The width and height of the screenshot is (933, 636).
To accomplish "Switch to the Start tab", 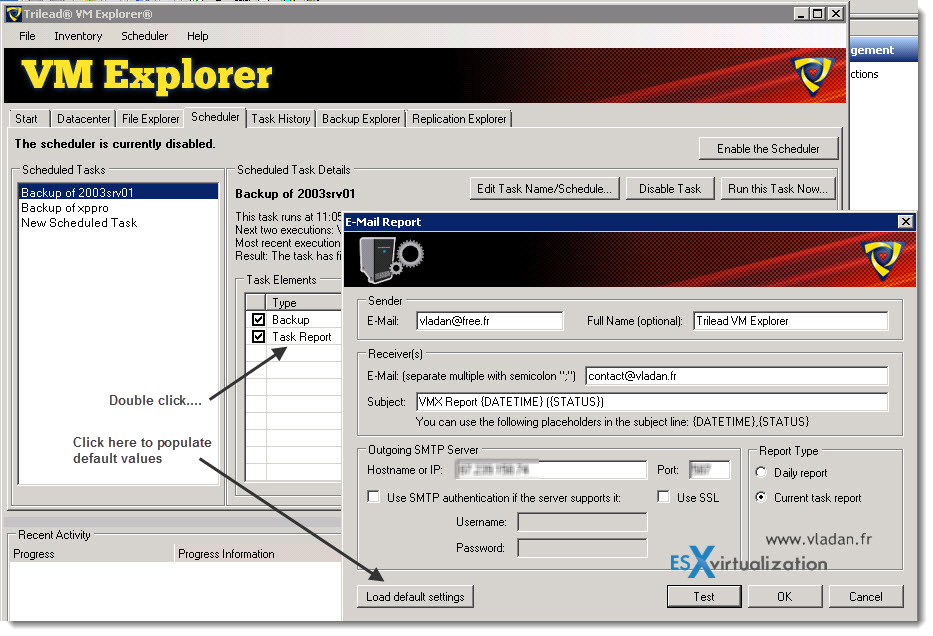I will tap(27, 118).
